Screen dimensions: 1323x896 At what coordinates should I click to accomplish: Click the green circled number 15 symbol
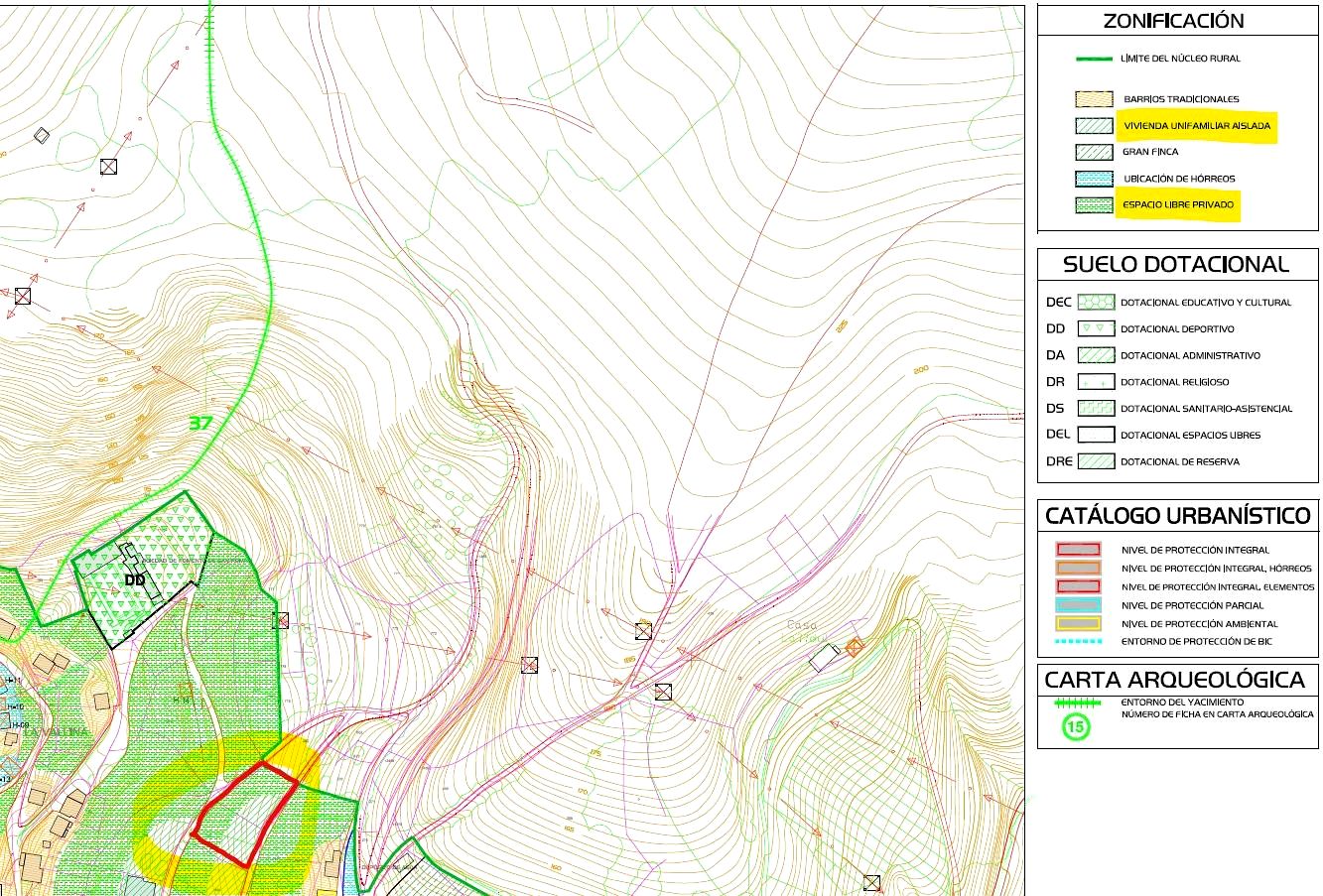[x=1076, y=726]
